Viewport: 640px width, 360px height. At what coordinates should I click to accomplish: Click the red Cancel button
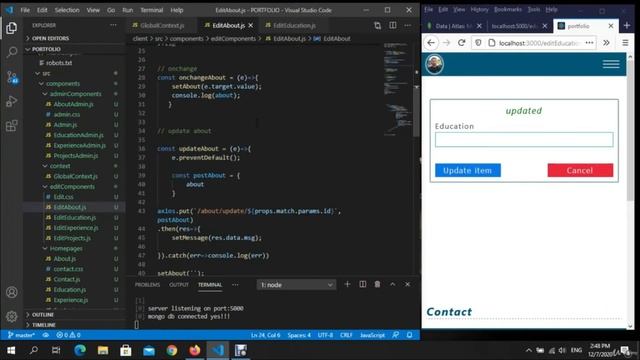coord(580,170)
